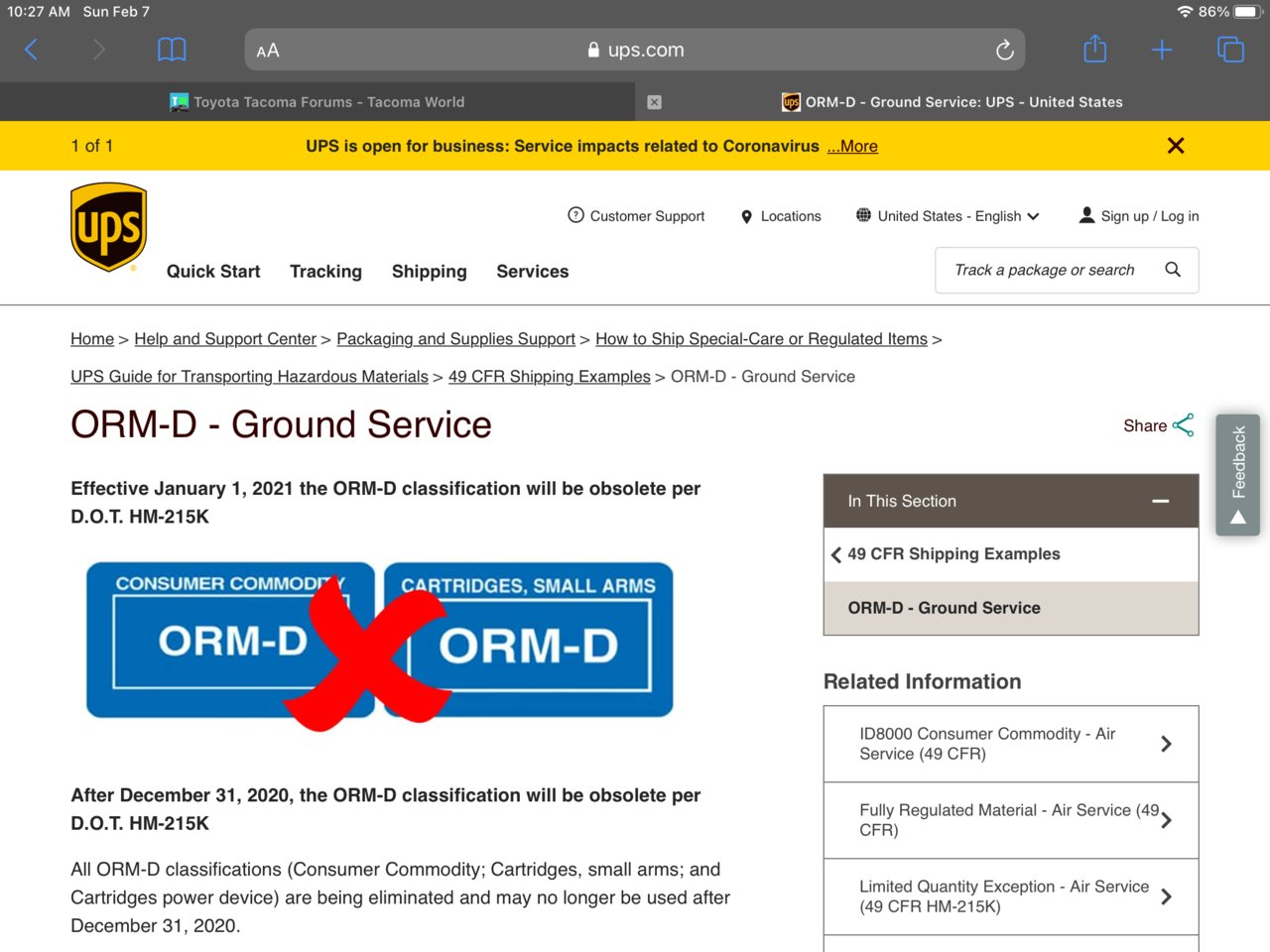Open the Tracking menu
Viewport: 1270px width, 952px height.
tap(325, 272)
